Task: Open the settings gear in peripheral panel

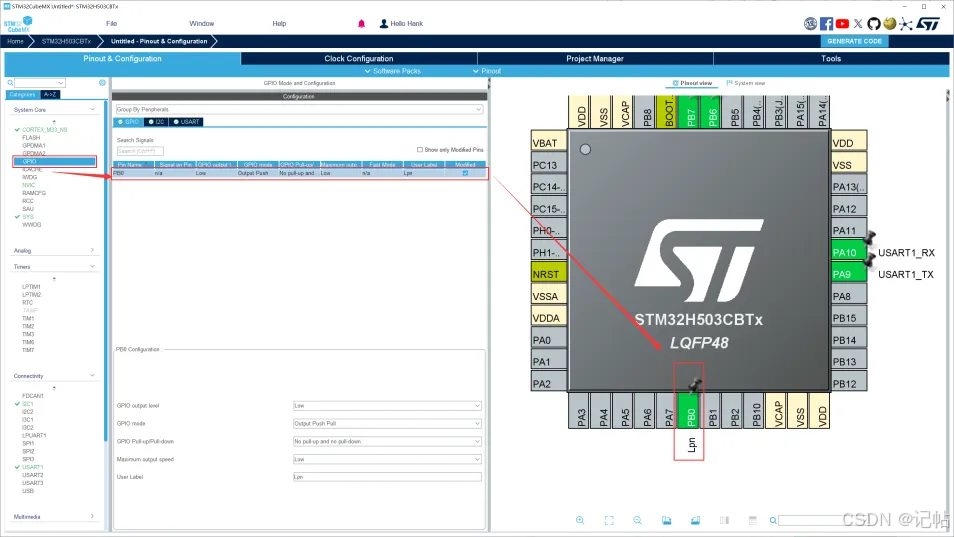Action: coord(102,82)
